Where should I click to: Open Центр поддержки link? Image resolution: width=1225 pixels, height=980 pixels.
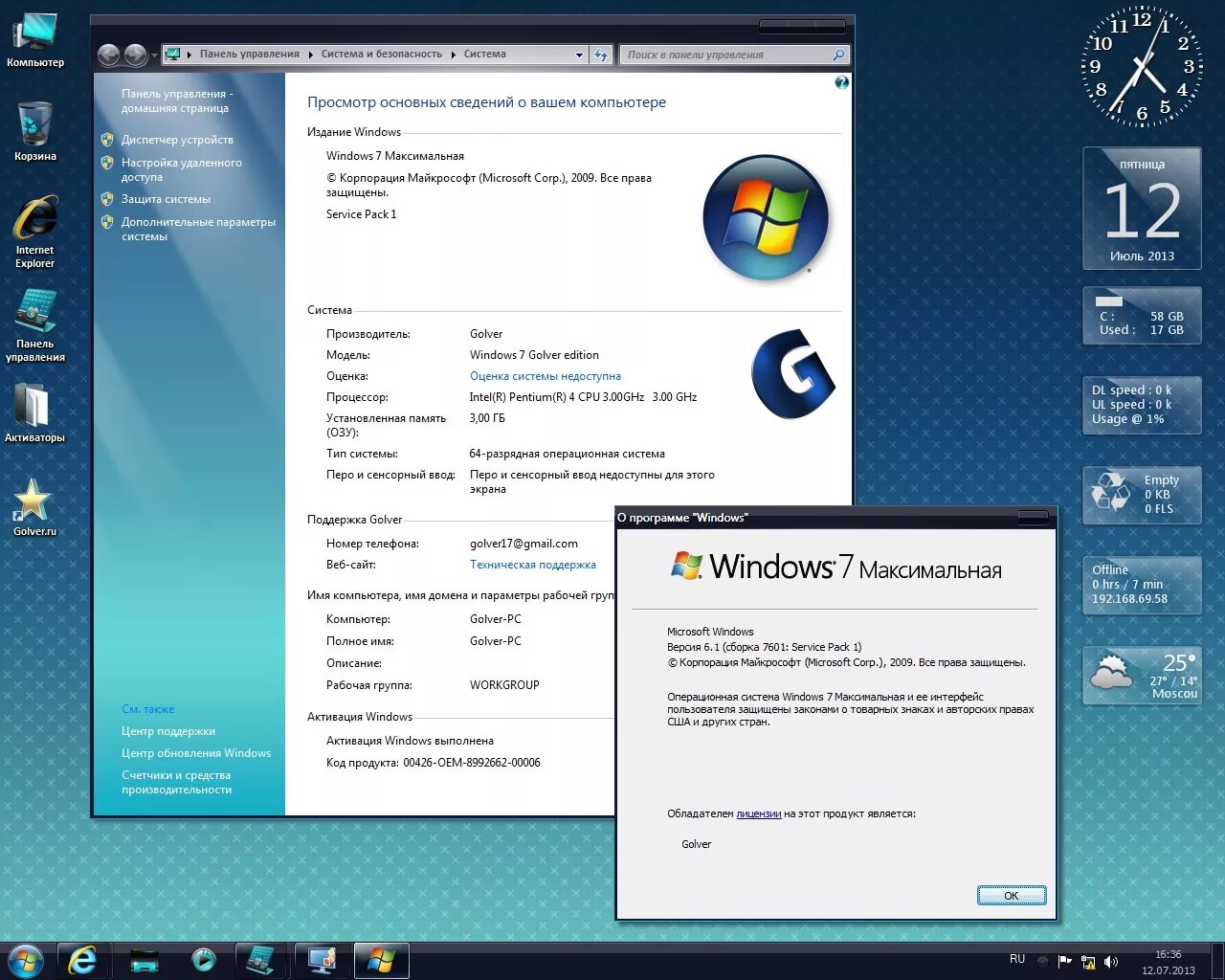point(168,731)
